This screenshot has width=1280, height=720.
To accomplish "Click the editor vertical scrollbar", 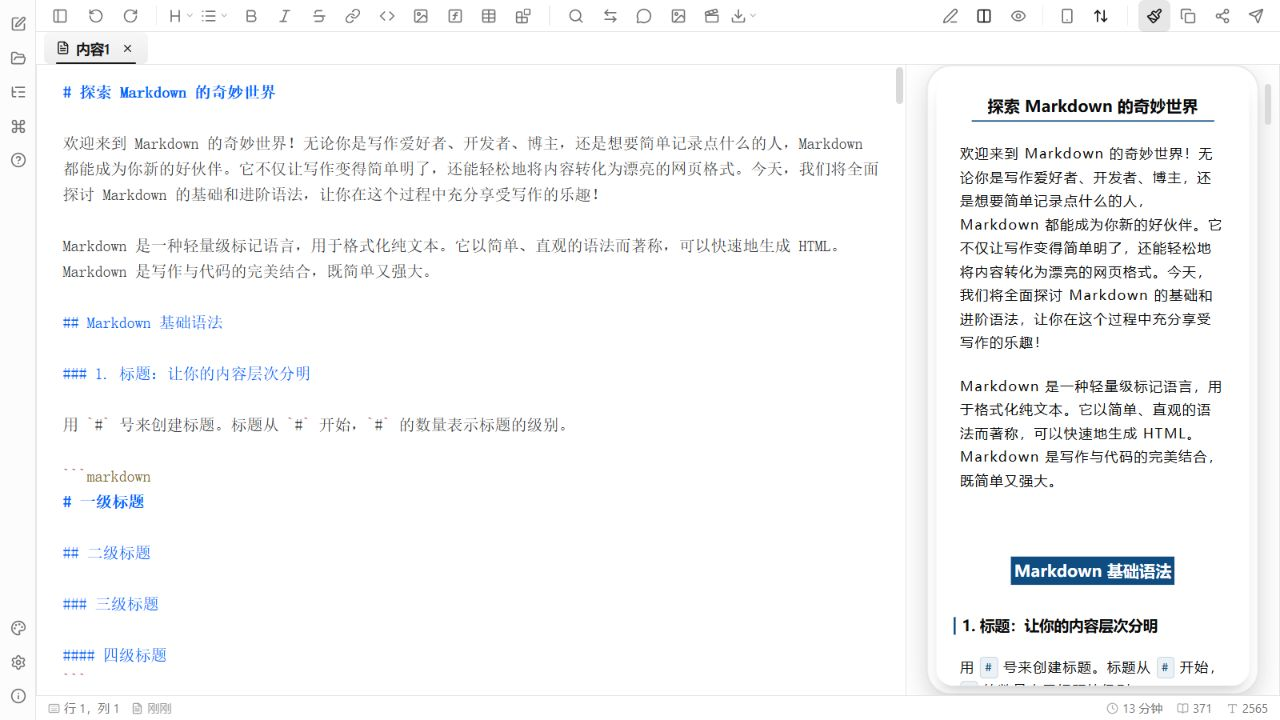I will click(899, 86).
